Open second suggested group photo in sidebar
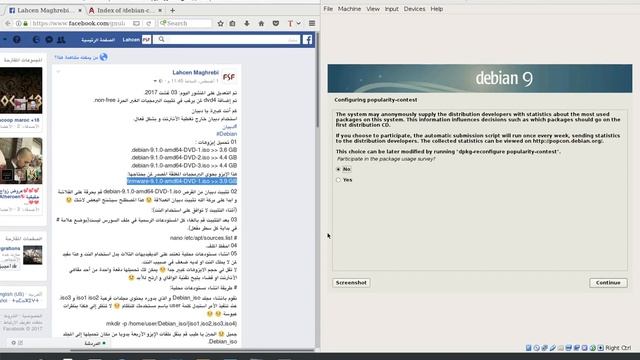The width and height of the screenshot is (640, 360). 21,161
